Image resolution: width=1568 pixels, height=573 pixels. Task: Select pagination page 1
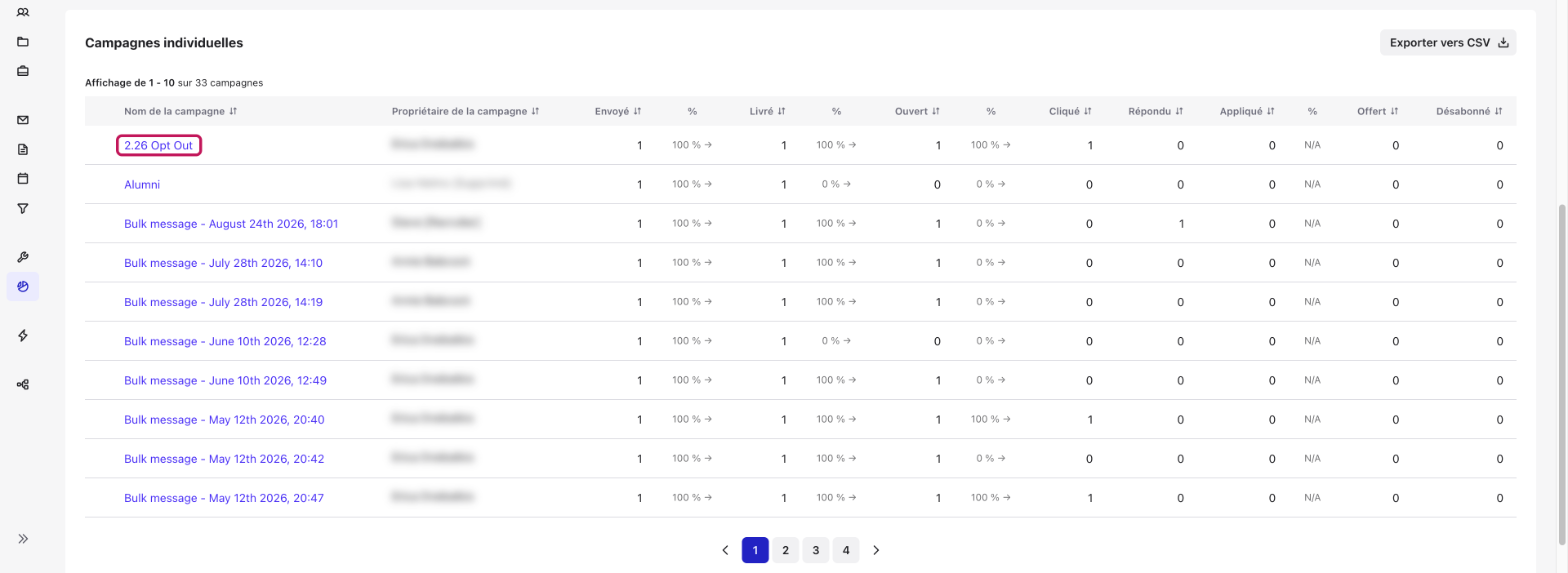(x=755, y=550)
